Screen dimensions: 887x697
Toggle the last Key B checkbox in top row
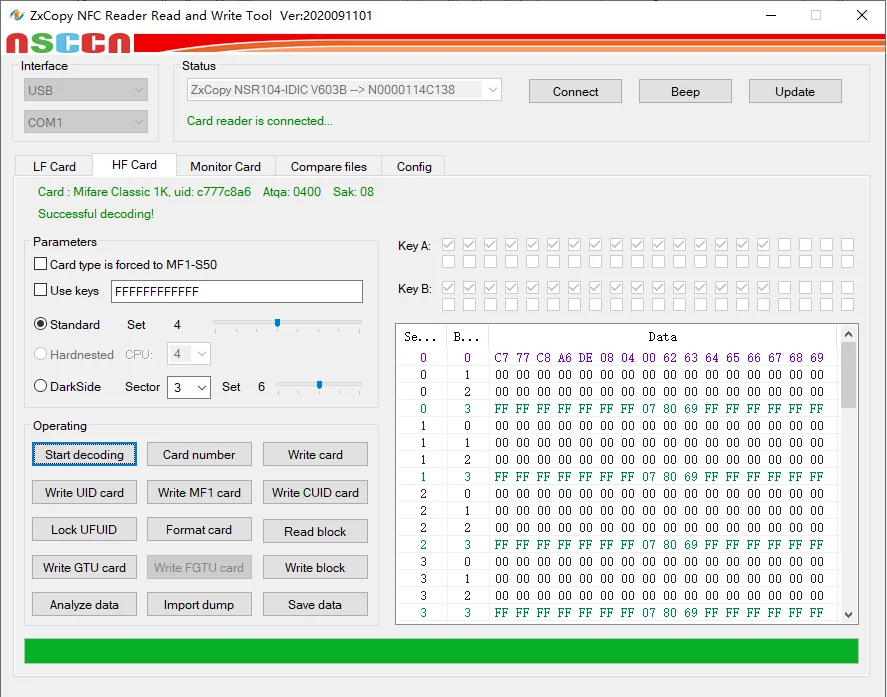click(847, 287)
